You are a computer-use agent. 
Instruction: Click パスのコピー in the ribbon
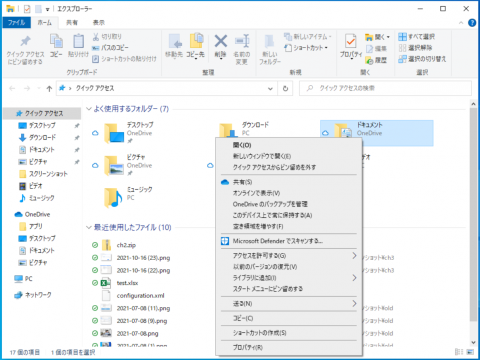[x=110, y=48]
